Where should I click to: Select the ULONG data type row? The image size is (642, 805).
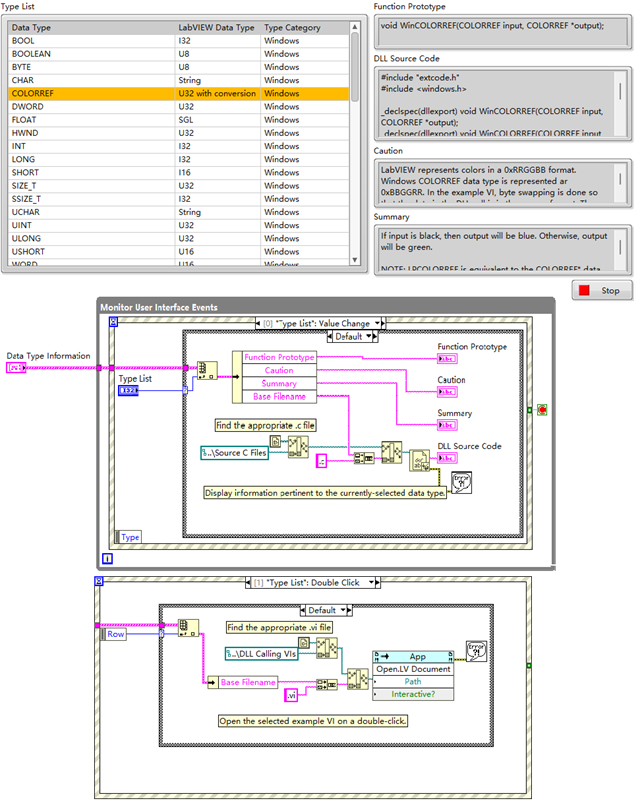click(179, 238)
